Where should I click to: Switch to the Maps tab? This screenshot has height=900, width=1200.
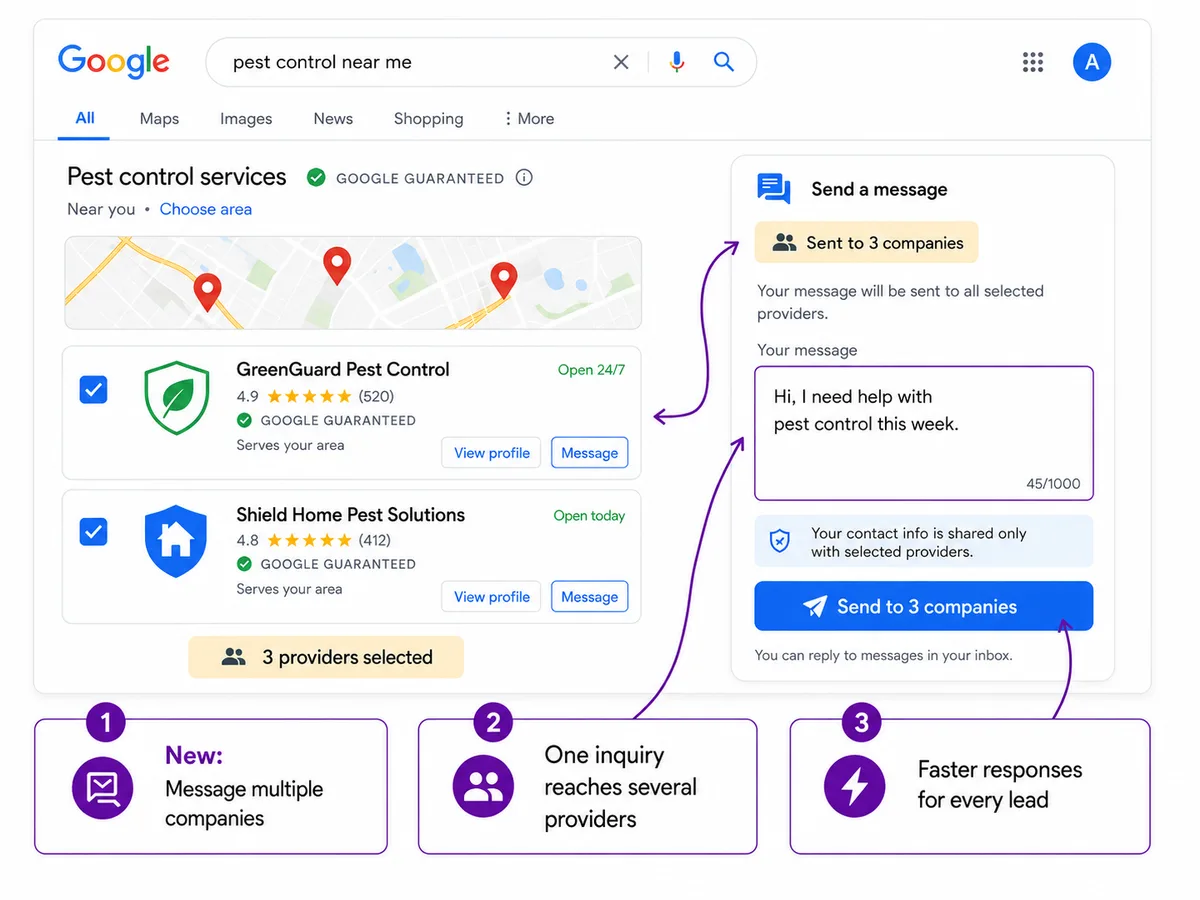159,118
